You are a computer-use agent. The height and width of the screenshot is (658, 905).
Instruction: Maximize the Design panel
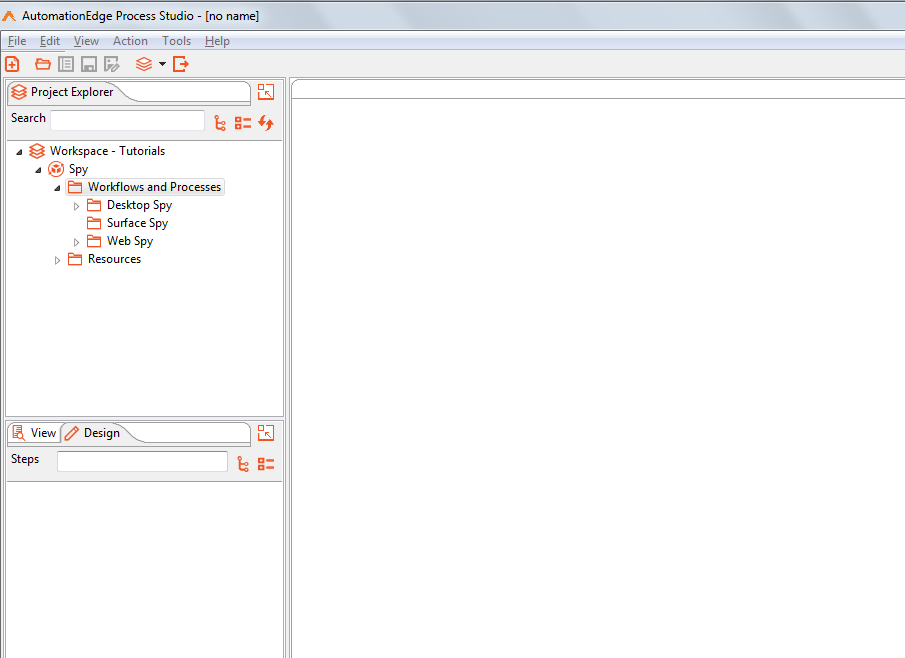(265, 433)
